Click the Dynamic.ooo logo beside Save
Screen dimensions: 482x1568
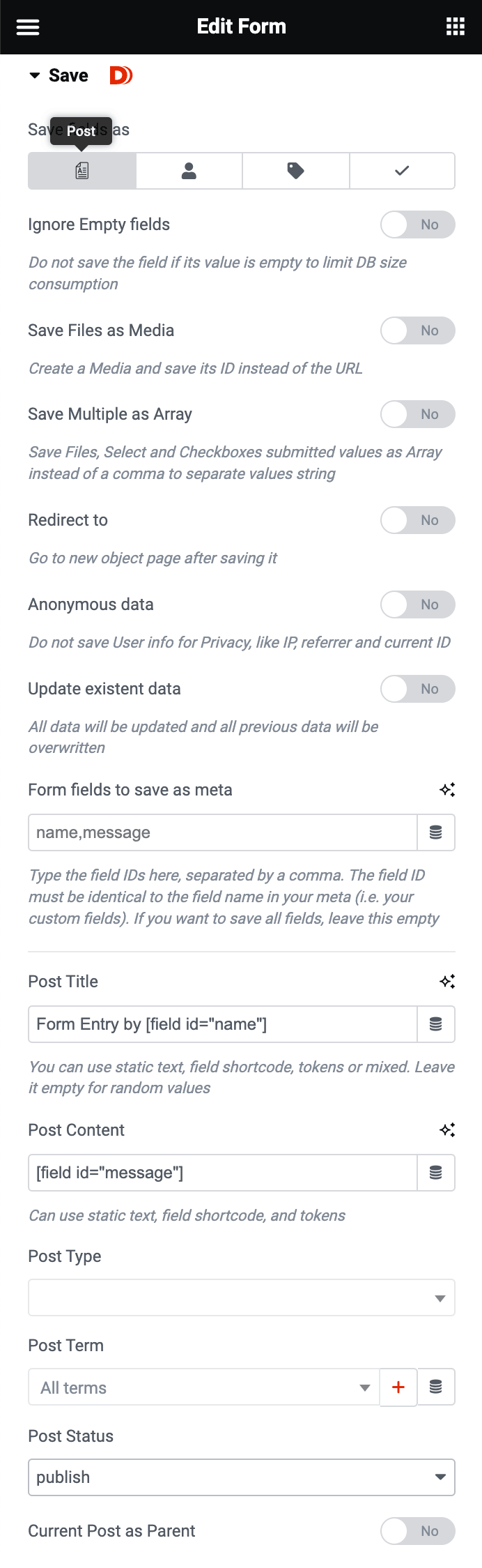[120, 75]
